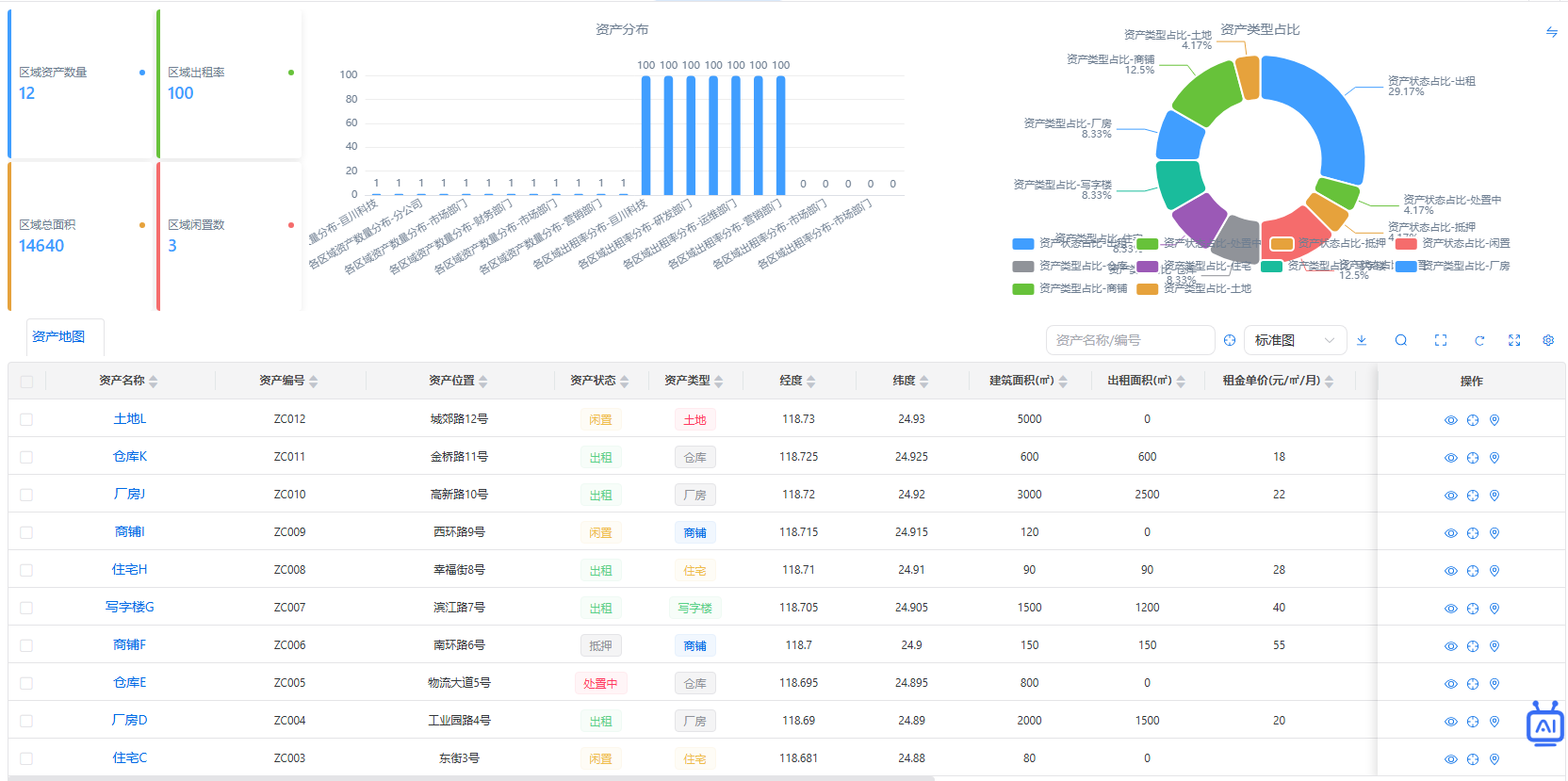Image resolution: width=1568 pixels, height=781 pixels.
Task: Open the 标准图 map type dropdown
Action: pyautogui.click(x=1296, y=340)
